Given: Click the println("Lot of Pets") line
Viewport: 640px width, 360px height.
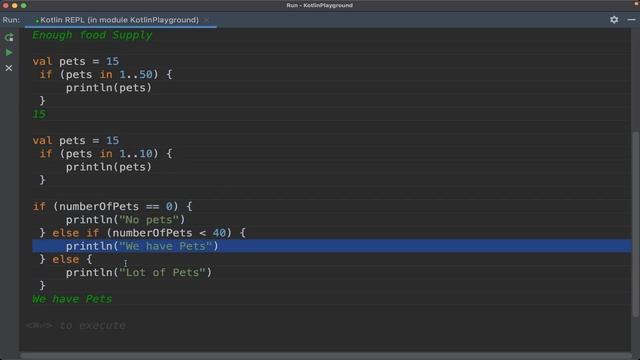Looking at the screenshot, I should click(x=139, y=272).
